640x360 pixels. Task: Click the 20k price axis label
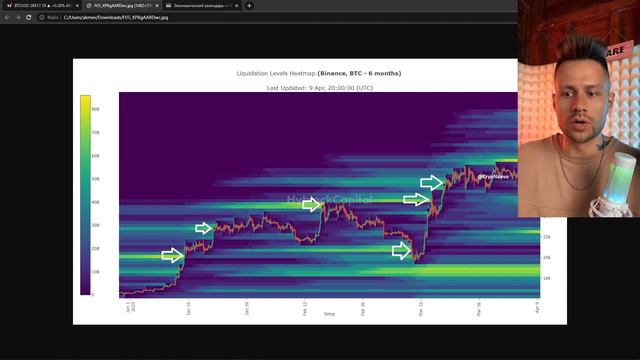(547, 258)
